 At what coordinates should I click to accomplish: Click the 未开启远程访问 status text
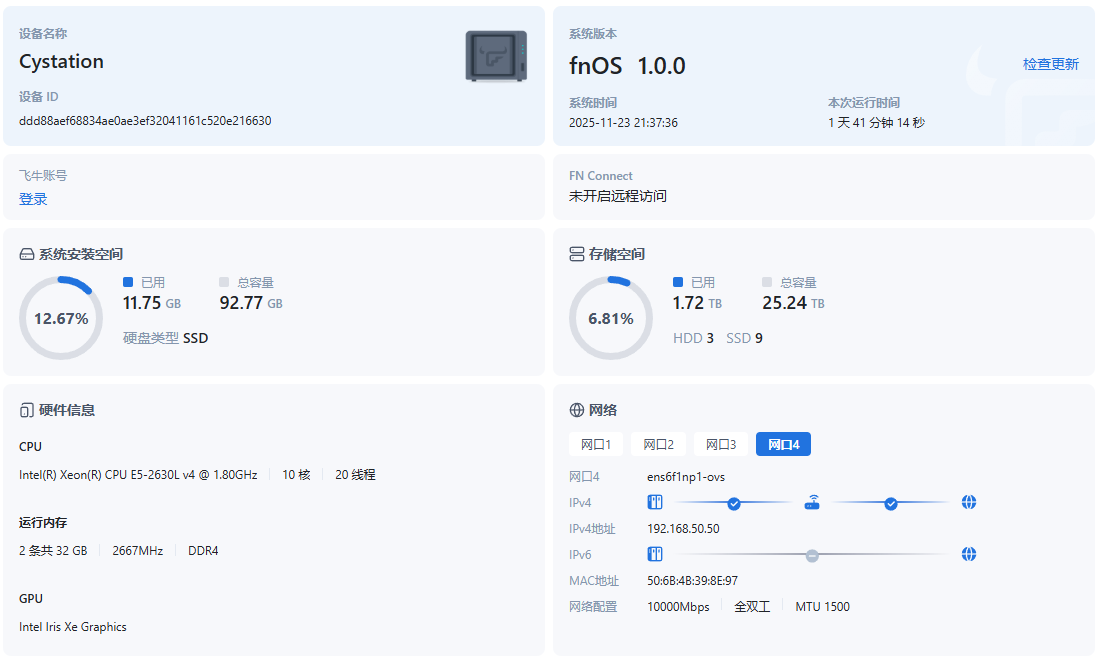tap(618, 197)
